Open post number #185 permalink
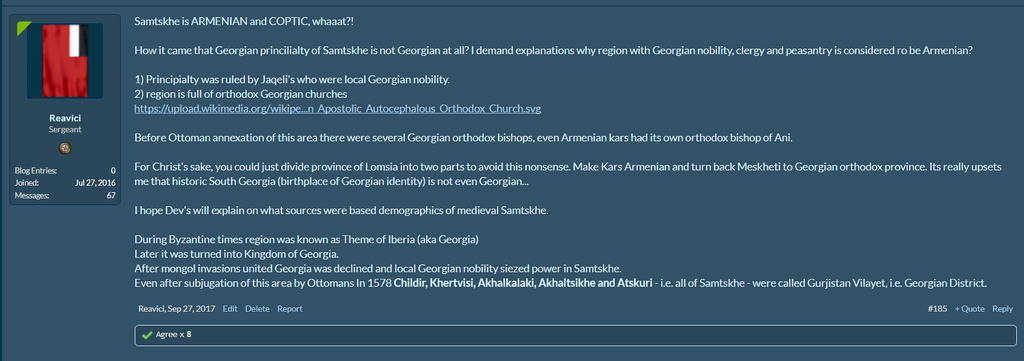 coord(937,309)
